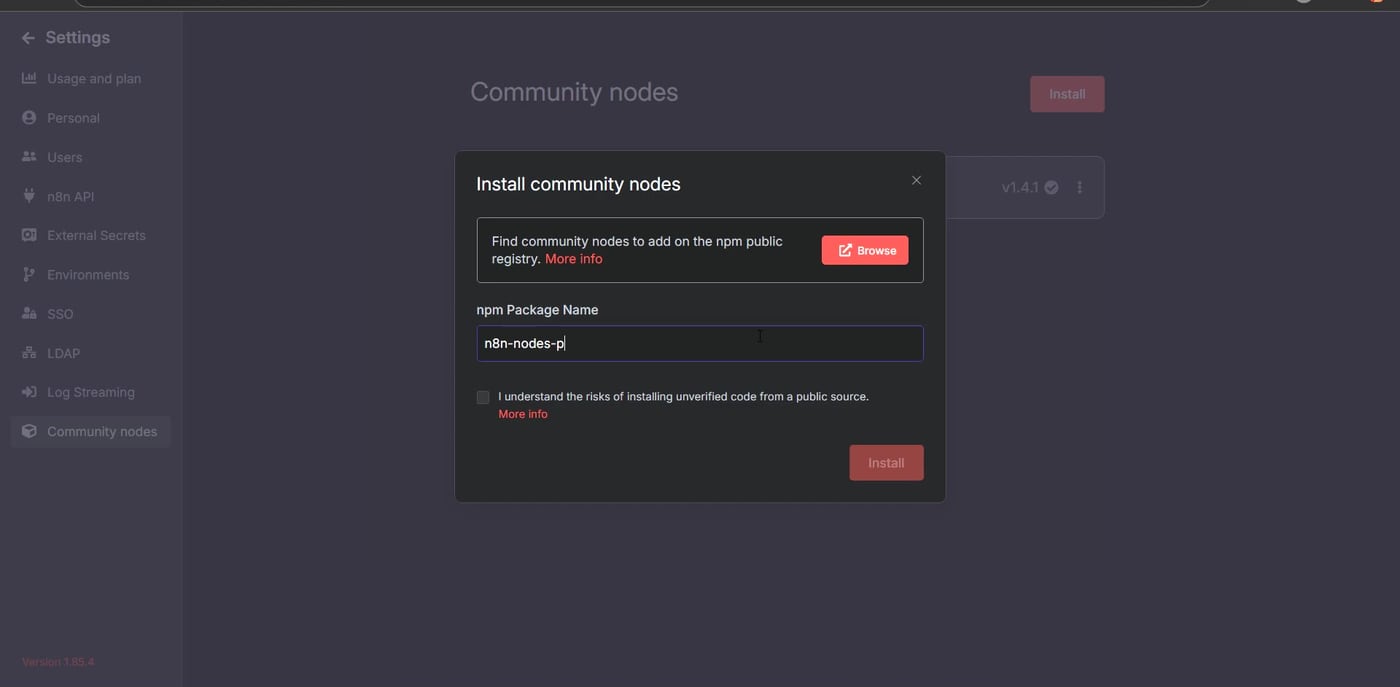The image size is (1400, 687).
Task: Open the three-dot menu on the package card
Action: 1079,187
